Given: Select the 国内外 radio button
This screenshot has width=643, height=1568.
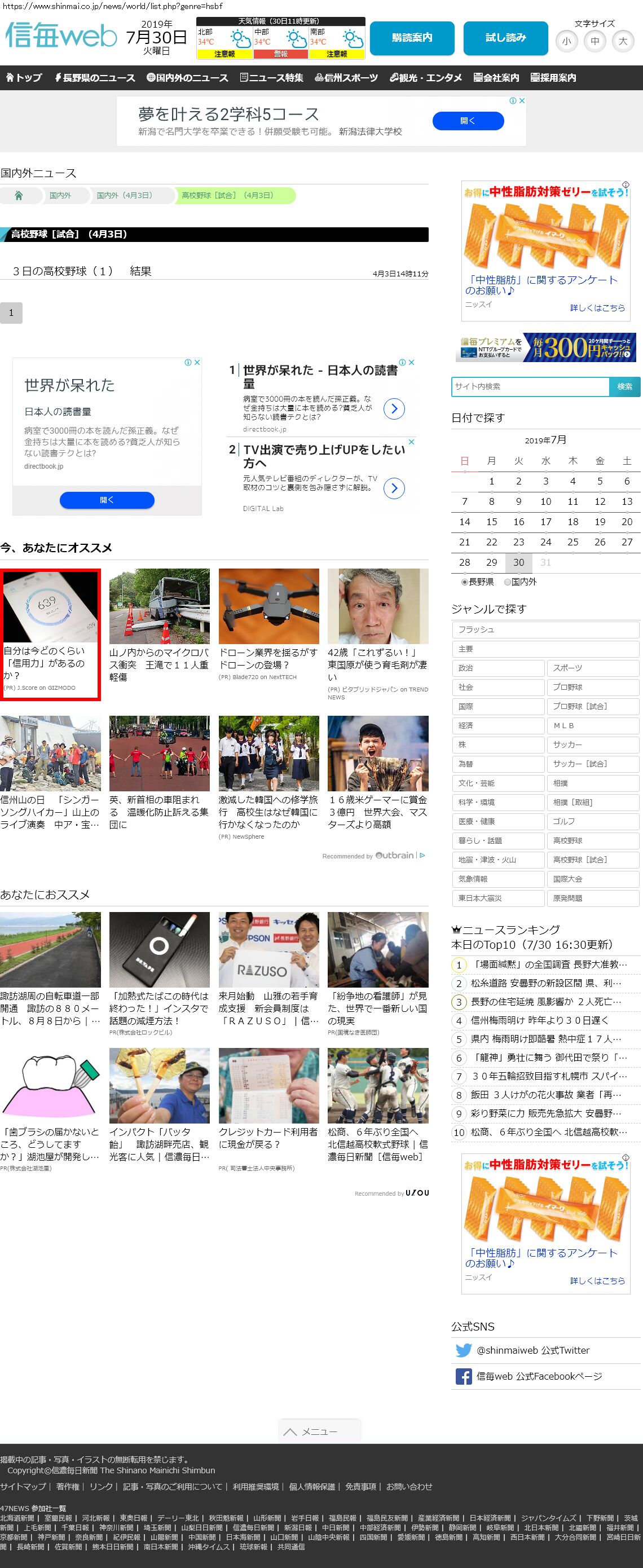Looking at the screenshot, I should [x=507, y=582].
